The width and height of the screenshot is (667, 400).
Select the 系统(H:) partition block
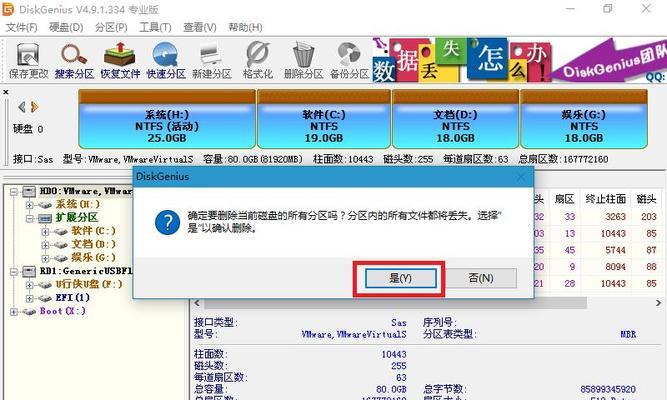167,119
